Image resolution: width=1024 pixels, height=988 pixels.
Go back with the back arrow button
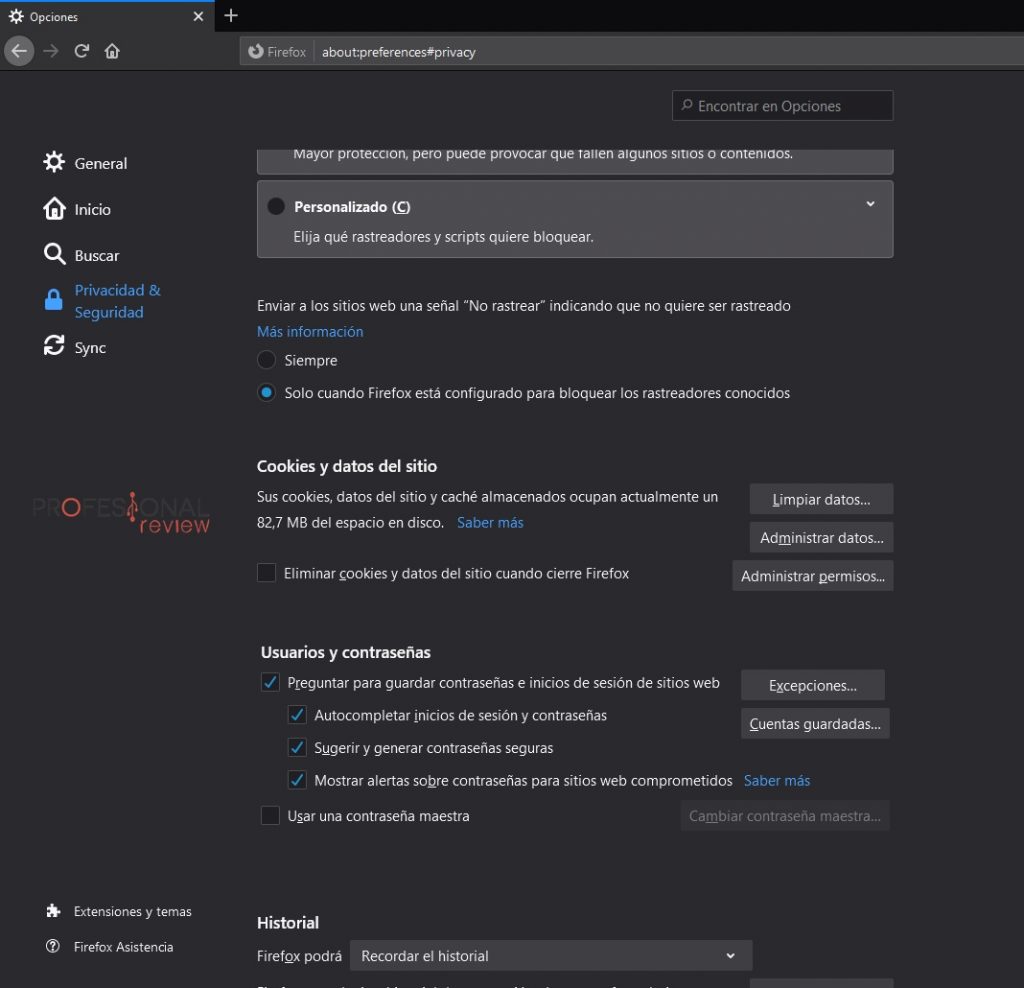click(x=19, y=51)
